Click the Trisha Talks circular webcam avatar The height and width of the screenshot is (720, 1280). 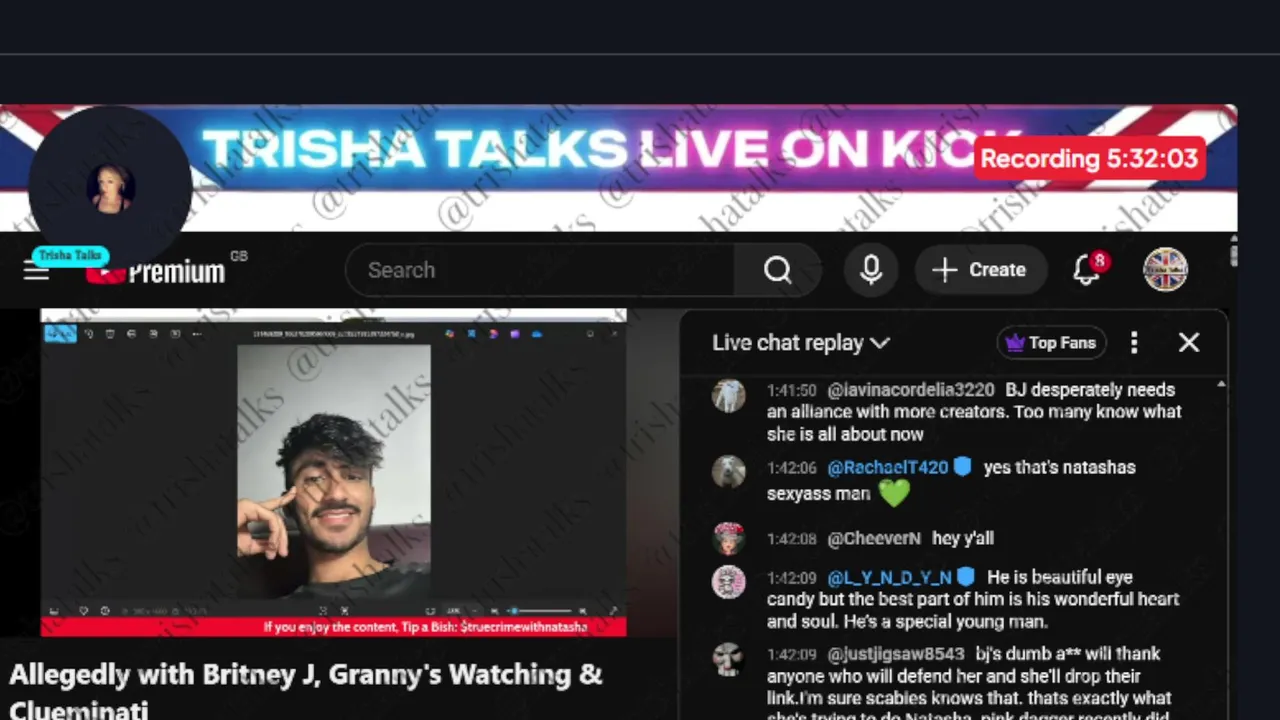pos(110,186)
